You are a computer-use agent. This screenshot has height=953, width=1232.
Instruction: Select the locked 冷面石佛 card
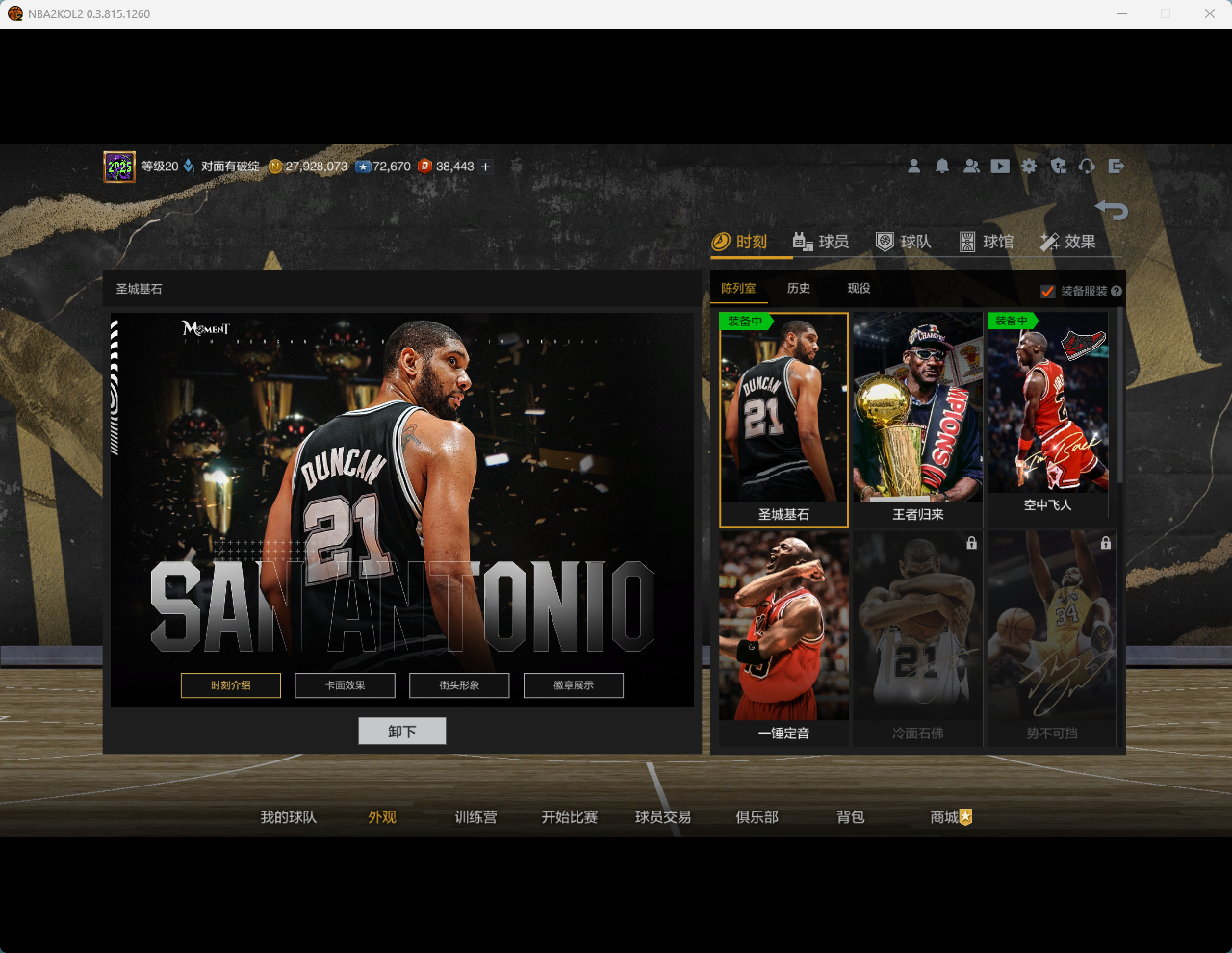(918, 638)
